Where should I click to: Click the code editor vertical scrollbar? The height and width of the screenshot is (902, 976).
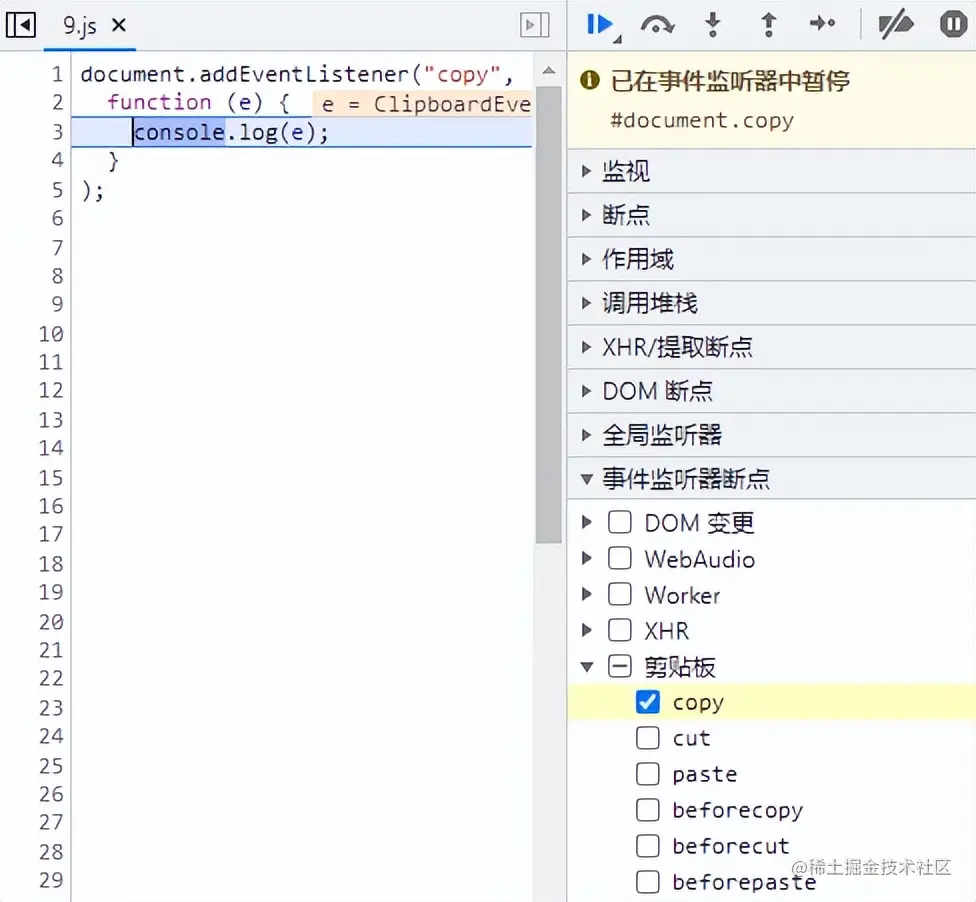[548, 315]
